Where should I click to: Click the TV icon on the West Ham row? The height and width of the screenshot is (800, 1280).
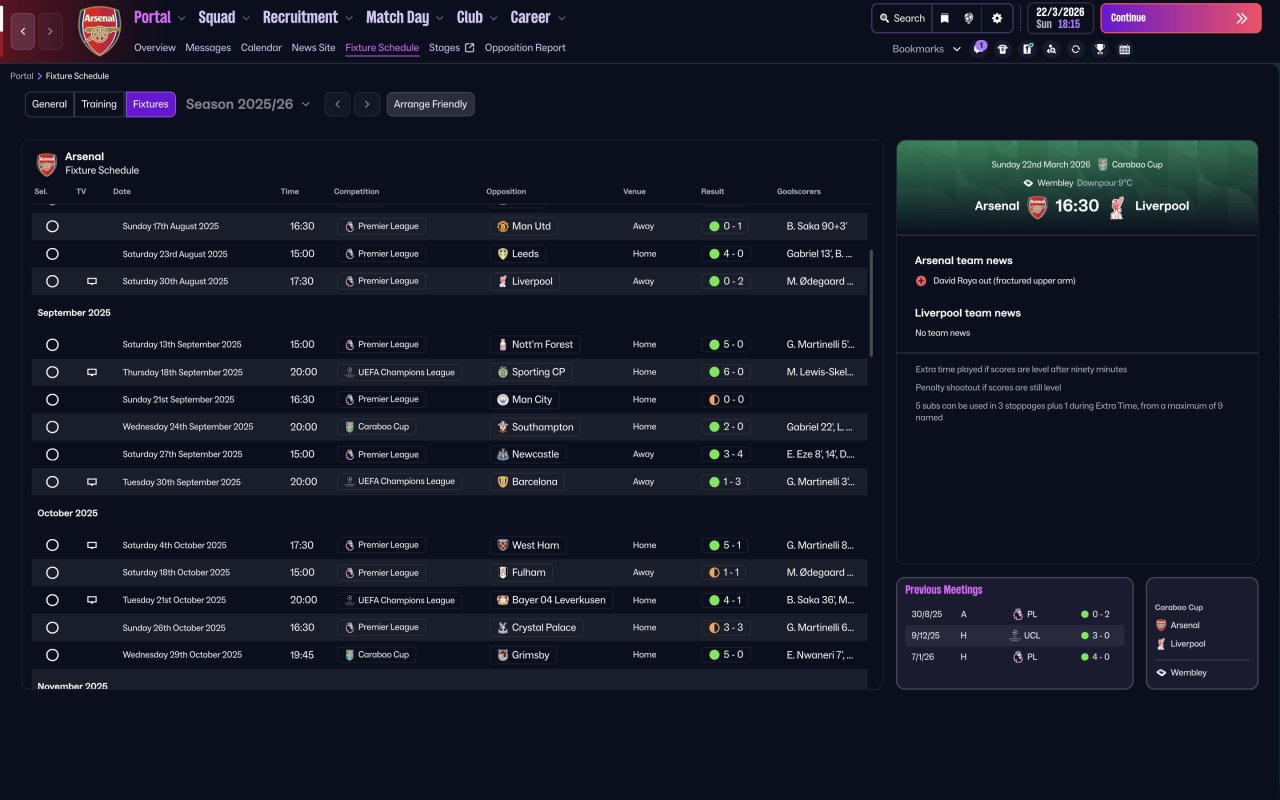(92, 546)
